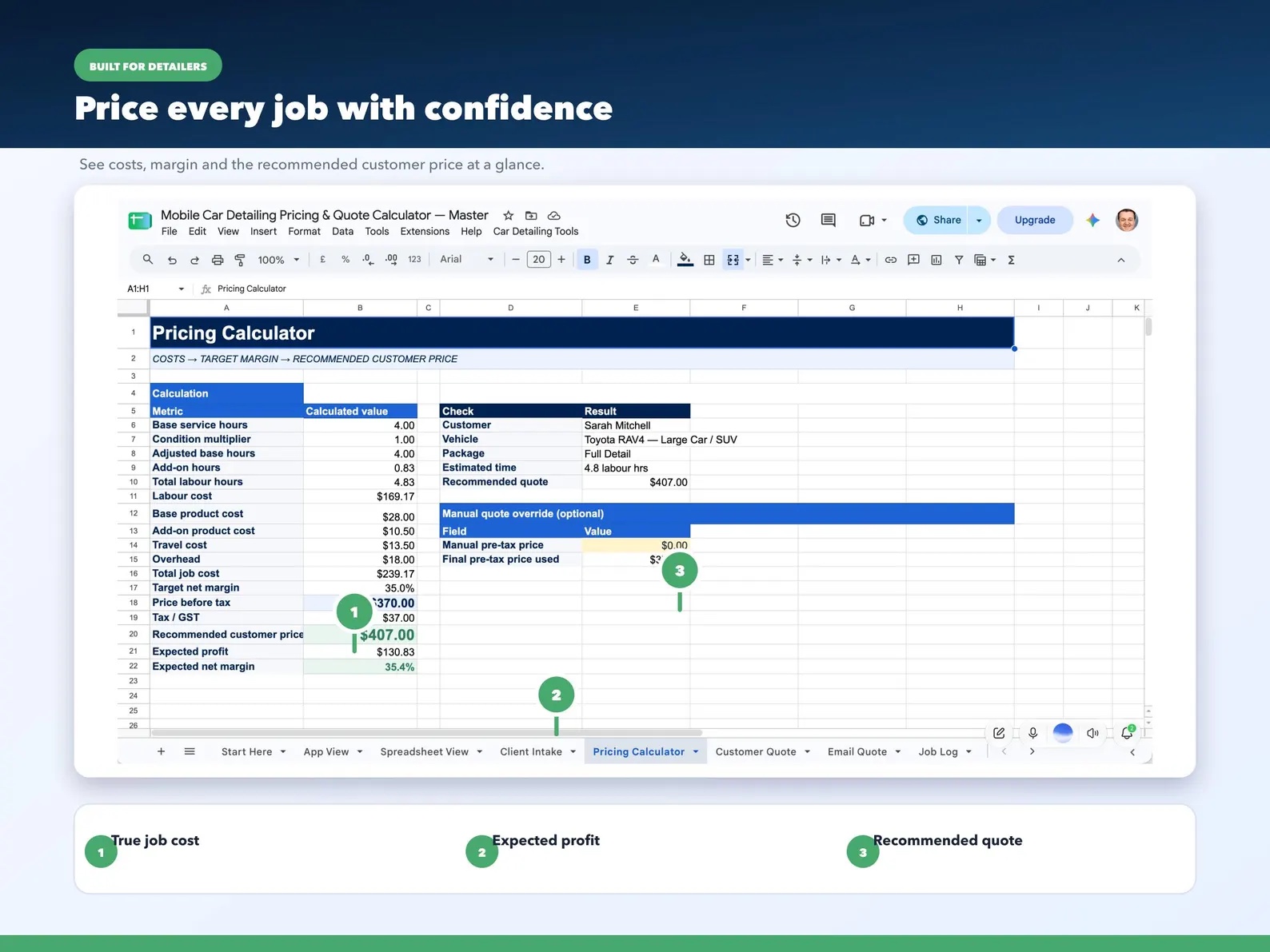
Task: Click the undo arrow in the toolbar
Action: pos(172,260)
